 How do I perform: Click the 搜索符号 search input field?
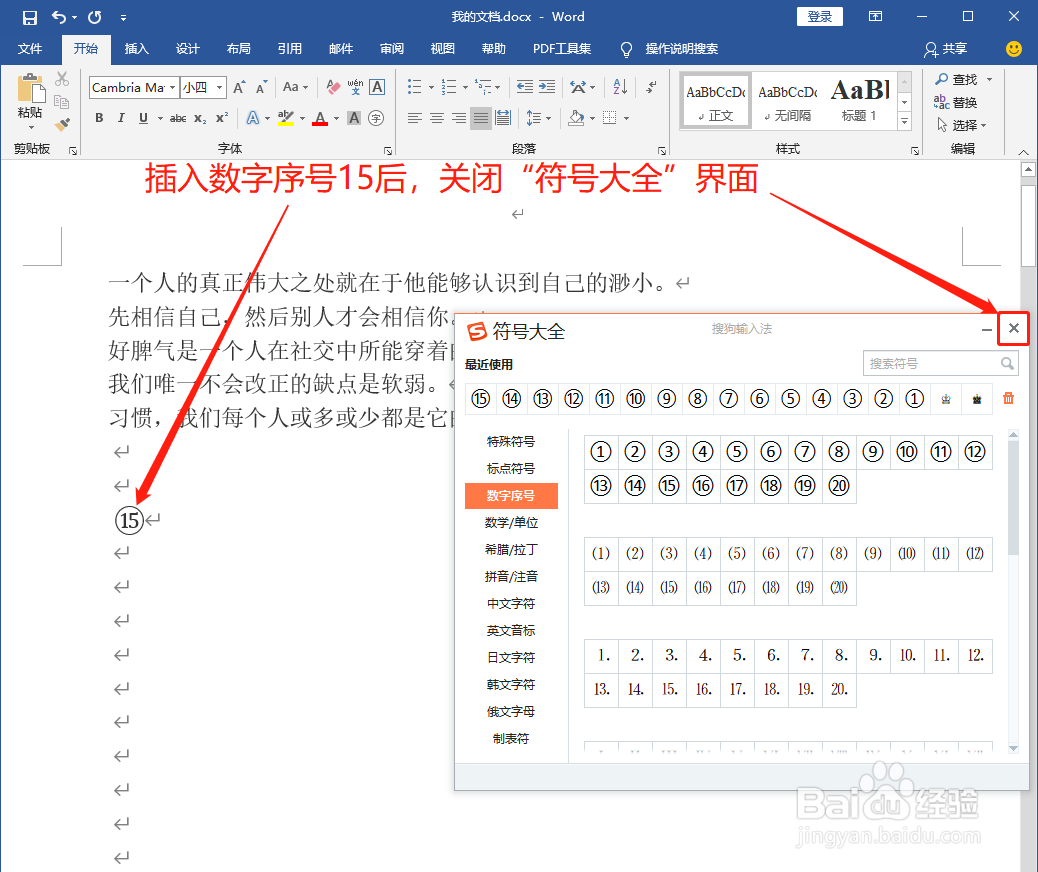(933, 363)
